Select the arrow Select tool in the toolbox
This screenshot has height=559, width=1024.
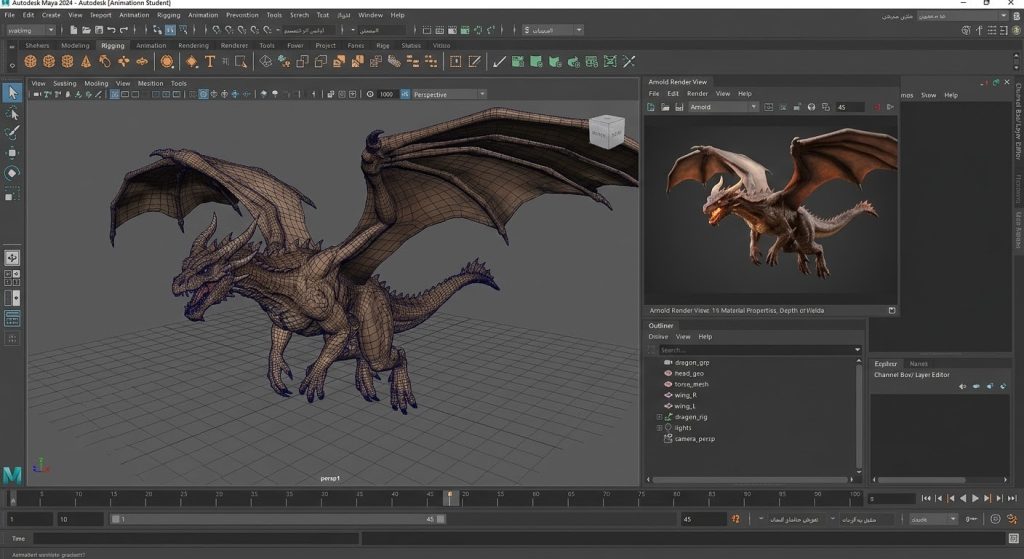[x=12, y=93]
